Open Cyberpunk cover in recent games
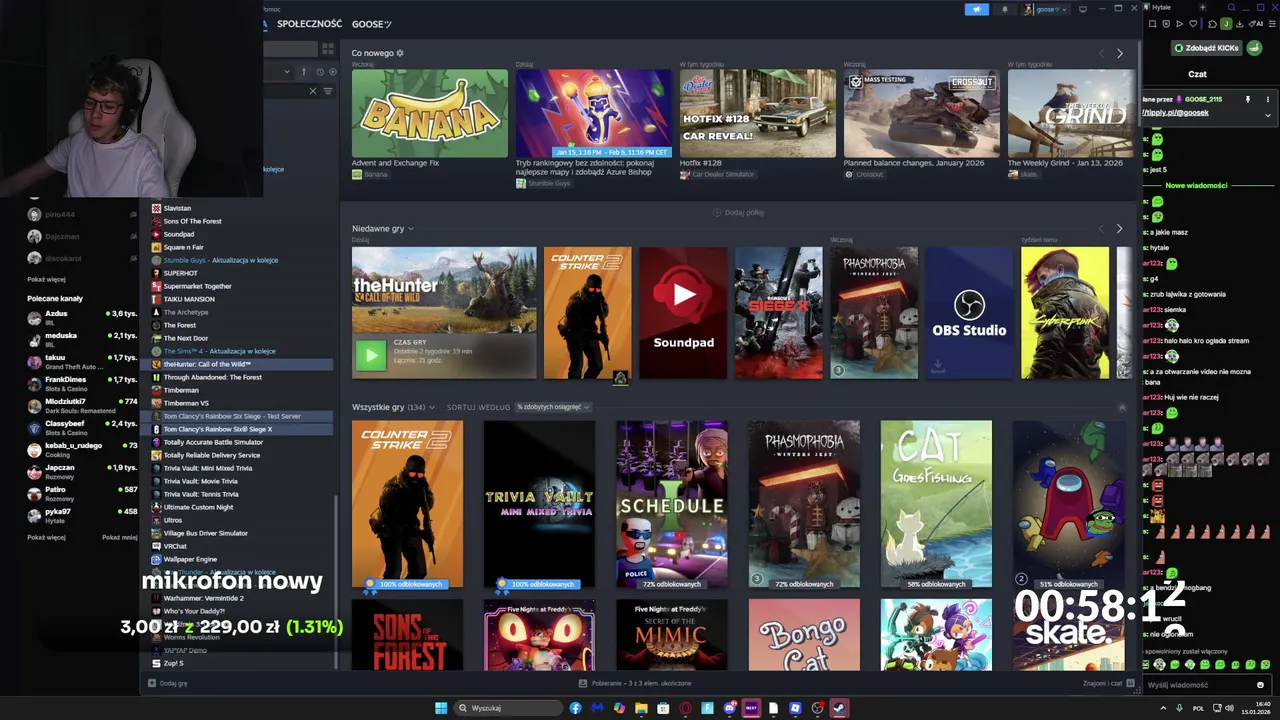The height and width of the screenshot is (720, 1280). point(1065,313)
